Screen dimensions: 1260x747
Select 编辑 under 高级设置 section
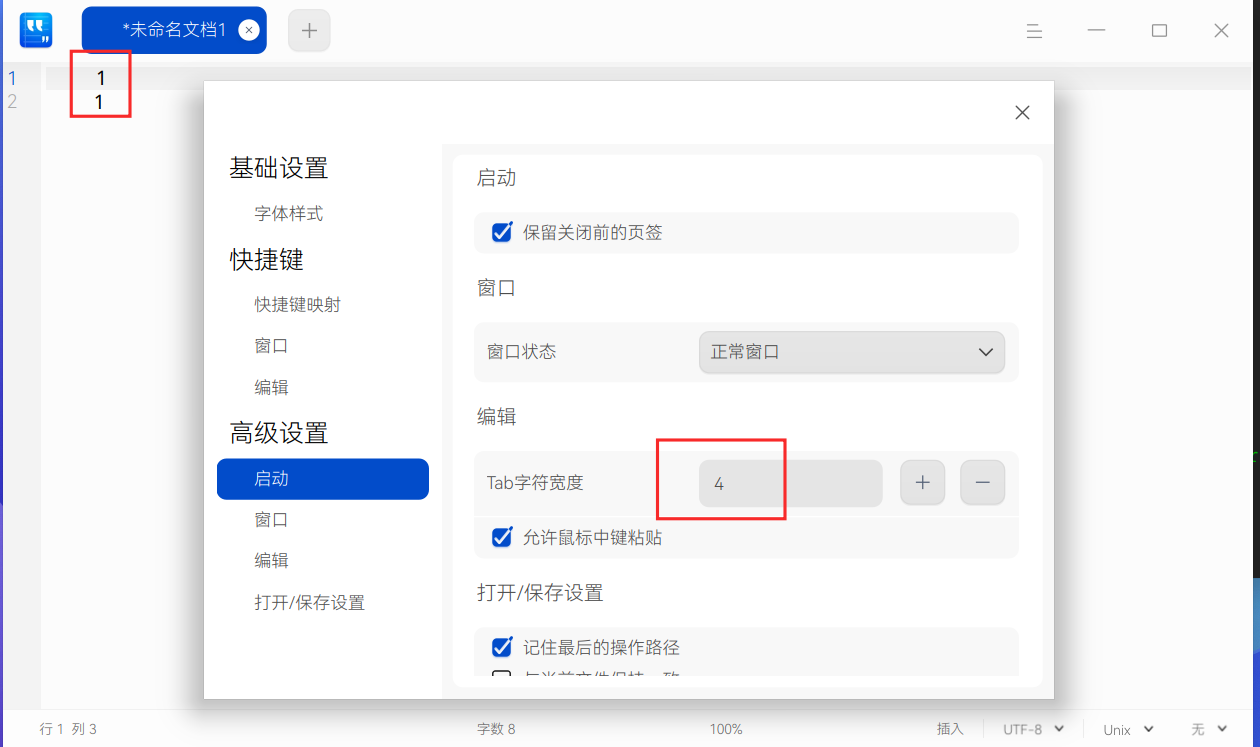tap(271, 561)
